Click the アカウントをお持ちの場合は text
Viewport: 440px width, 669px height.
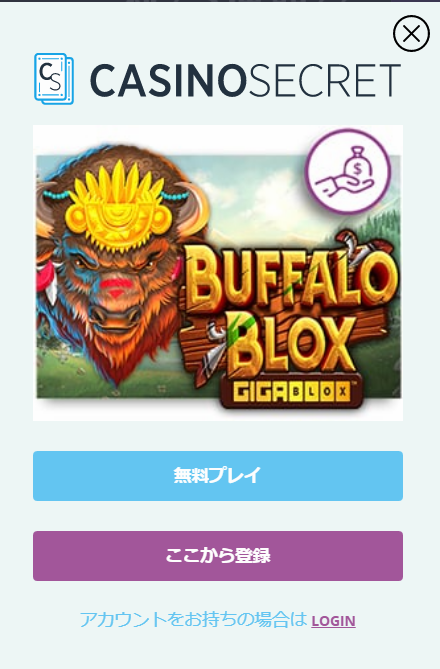(x=193, y=620)
